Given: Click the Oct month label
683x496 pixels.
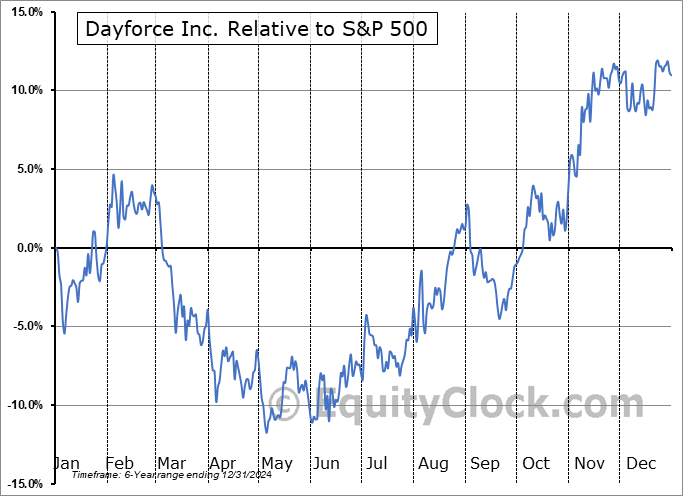Looking at the screenshot, I should pos(535,463).
